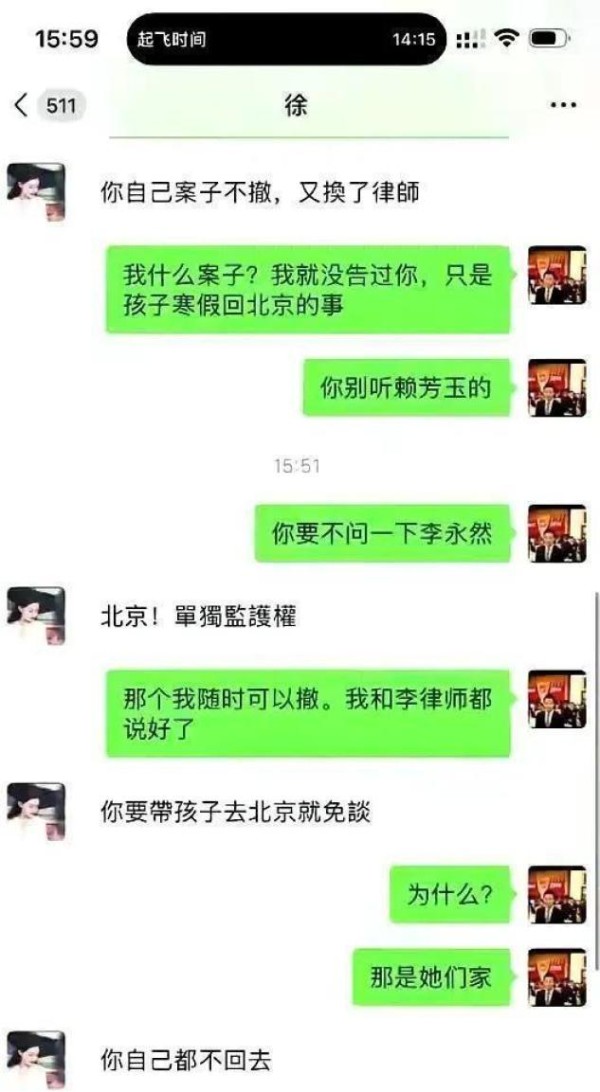The image size is (600, 1092).
Task: Tap contact avatar beside 北京！單獨監護權 message
Action: [35, 616]
